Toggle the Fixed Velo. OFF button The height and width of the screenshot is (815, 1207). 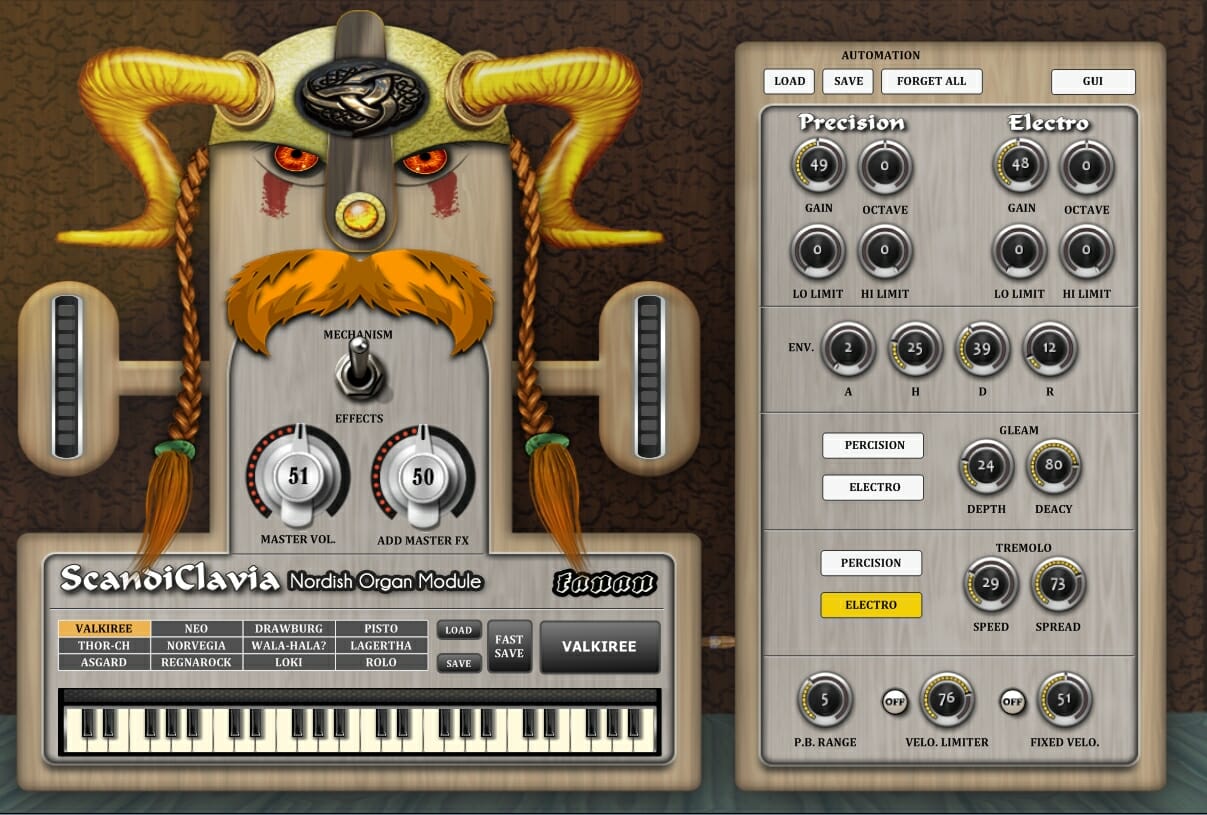(1012, 702)
